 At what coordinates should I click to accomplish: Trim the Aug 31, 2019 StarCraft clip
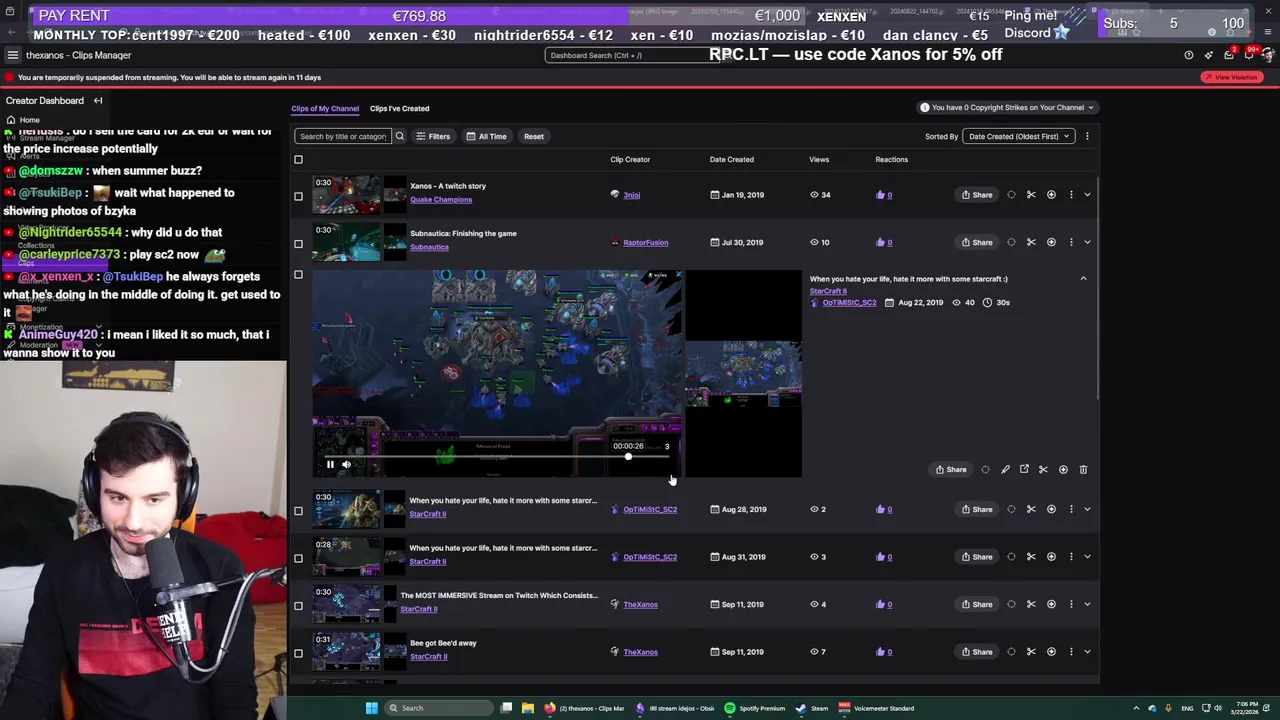(1031, 557)
